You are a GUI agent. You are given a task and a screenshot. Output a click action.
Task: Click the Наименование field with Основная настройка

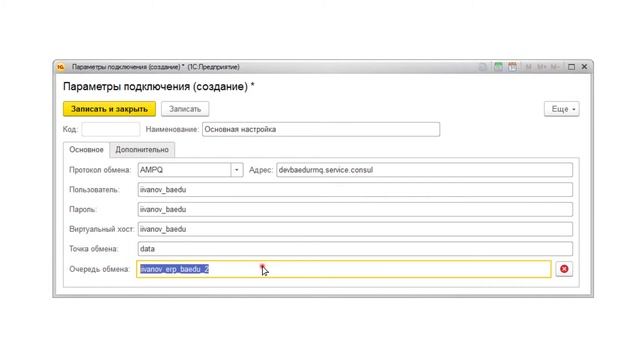click(x=321, y=129)
